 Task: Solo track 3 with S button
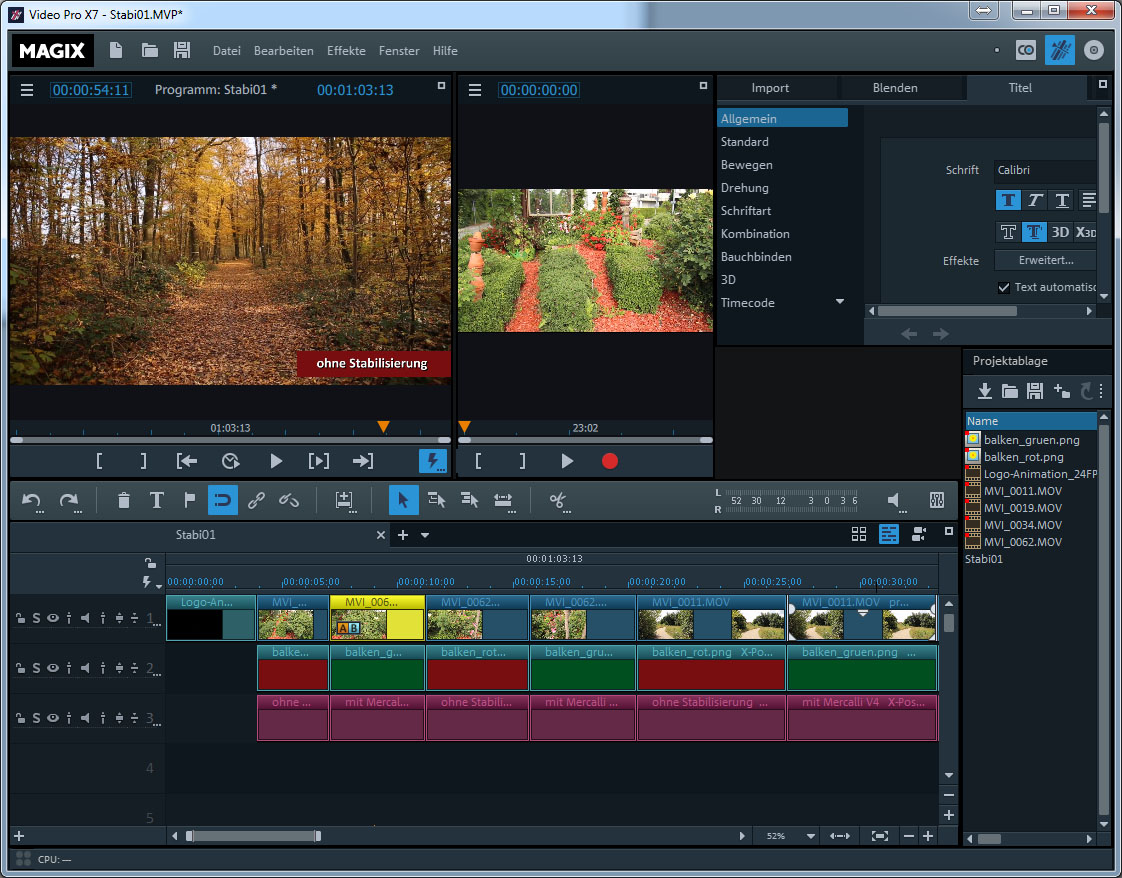click(36, 718)
